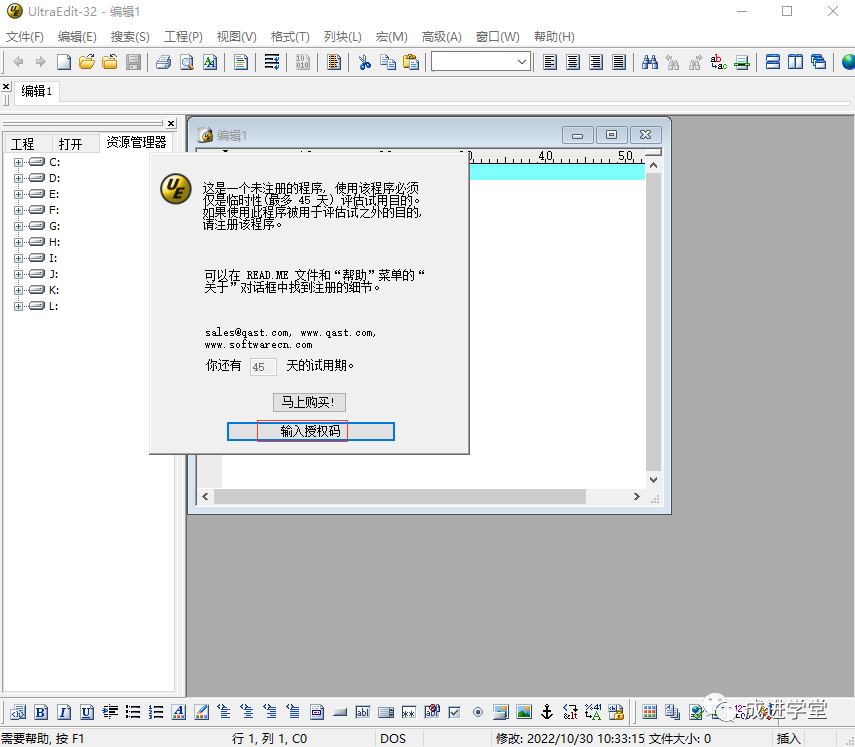This screenshot has width=855, height=747.
Task: Open the 格式(T) menu
Action: [x=290, y=37]
